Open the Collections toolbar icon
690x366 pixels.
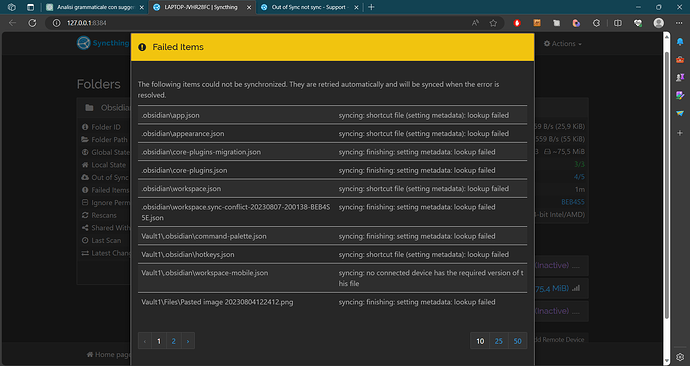point(557,23)
